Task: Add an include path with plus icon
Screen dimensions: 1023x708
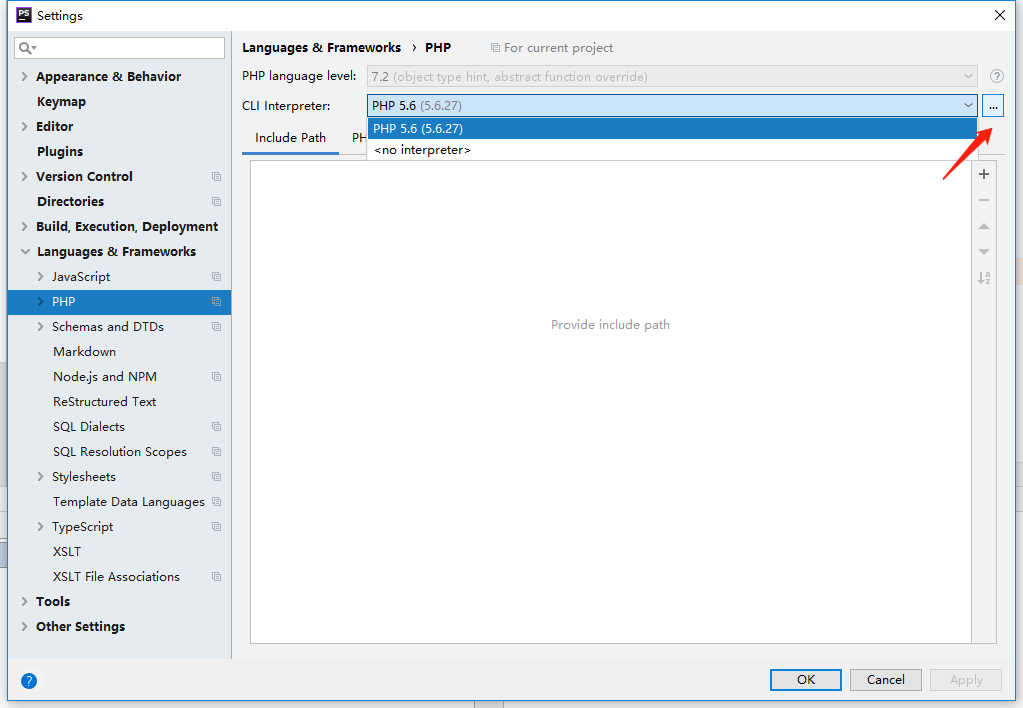Action: 984,174
